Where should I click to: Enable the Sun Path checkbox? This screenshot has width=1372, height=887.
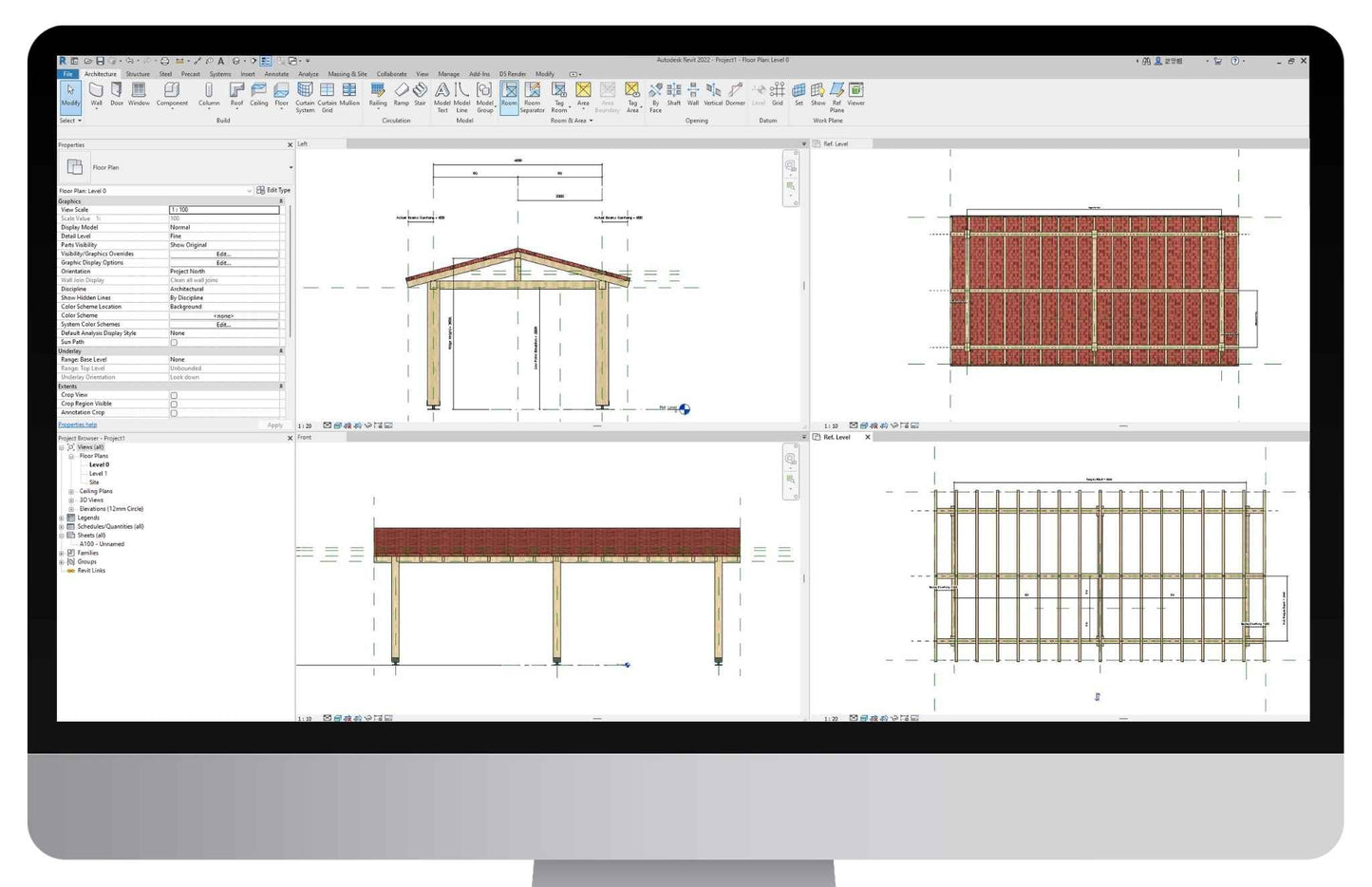click(174, 342)
